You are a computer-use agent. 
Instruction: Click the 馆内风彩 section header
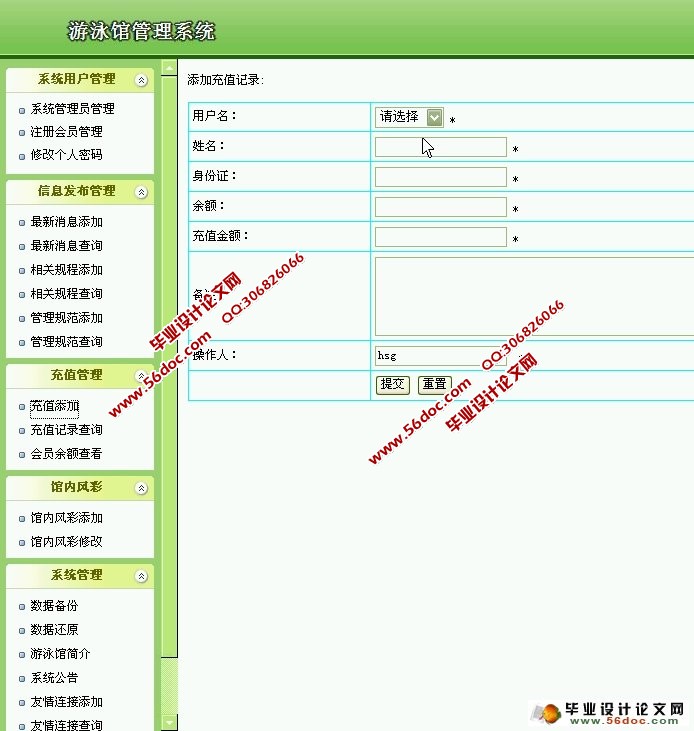click(x=80, y=488)
